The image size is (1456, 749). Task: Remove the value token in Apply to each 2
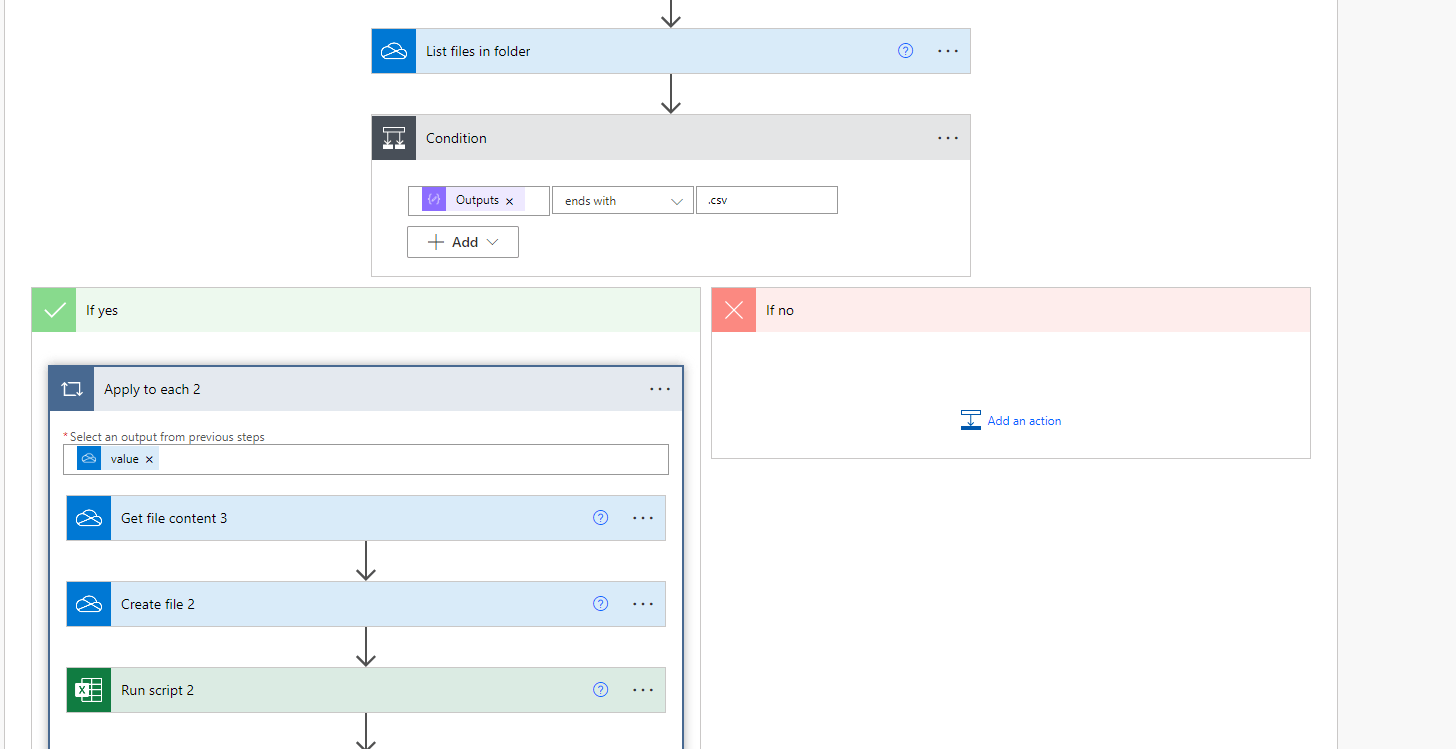coord(149,458)
